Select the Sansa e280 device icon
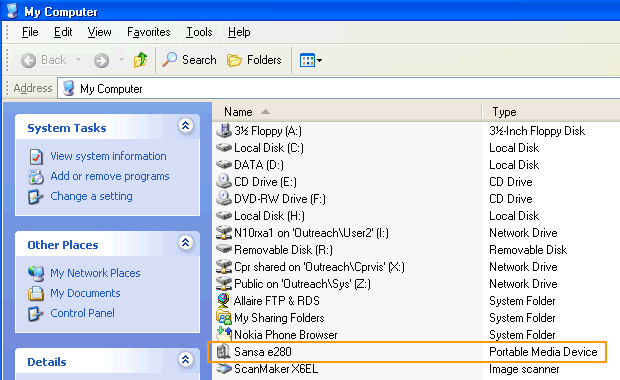 [223, 352]
